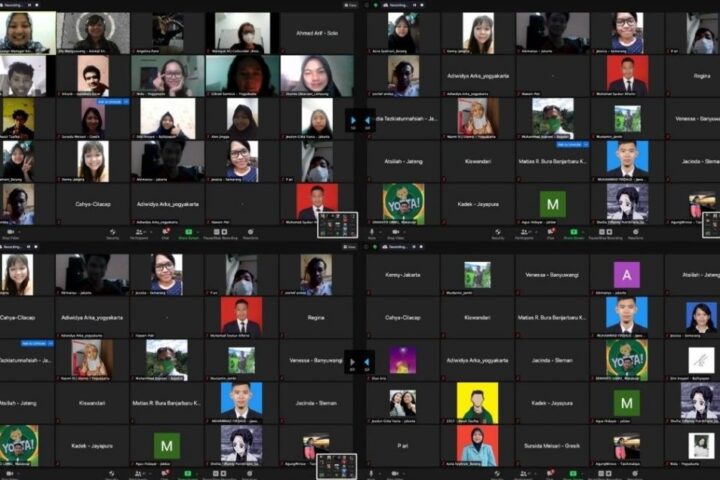Select the purple A avatar tile
The height and width of the screenshot is (480, 720).
pyautogui.click(x=627, y=275)
